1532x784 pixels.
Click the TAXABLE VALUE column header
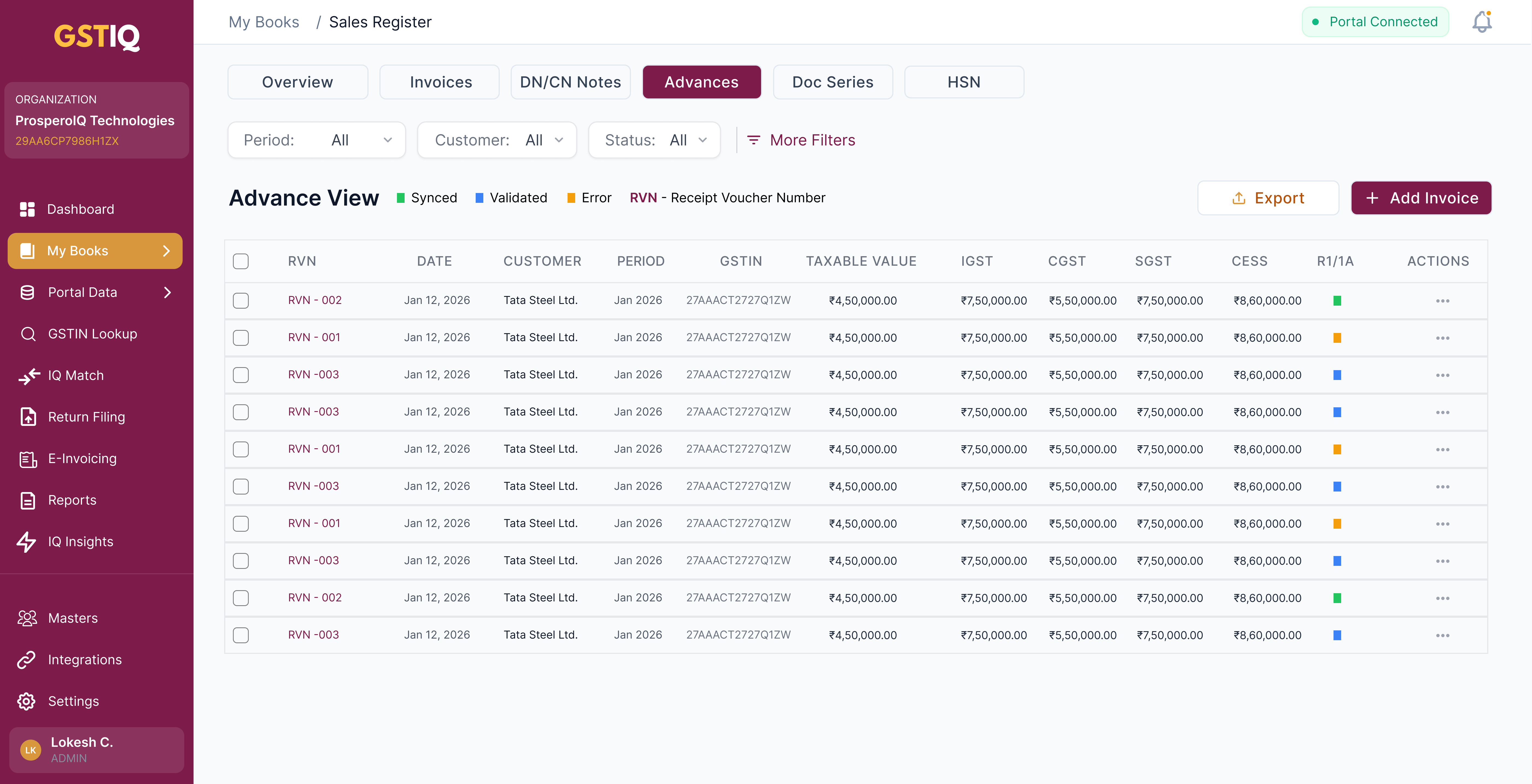point(861,261)
